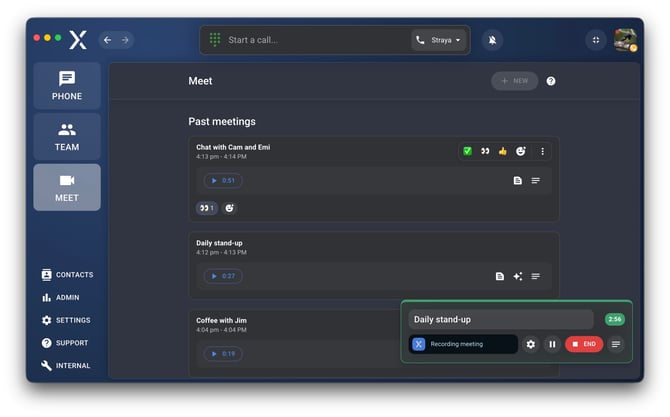Play the 0:51 Cam and Emi recording
This screenshot has height=417, width=670.
point(222,181)
